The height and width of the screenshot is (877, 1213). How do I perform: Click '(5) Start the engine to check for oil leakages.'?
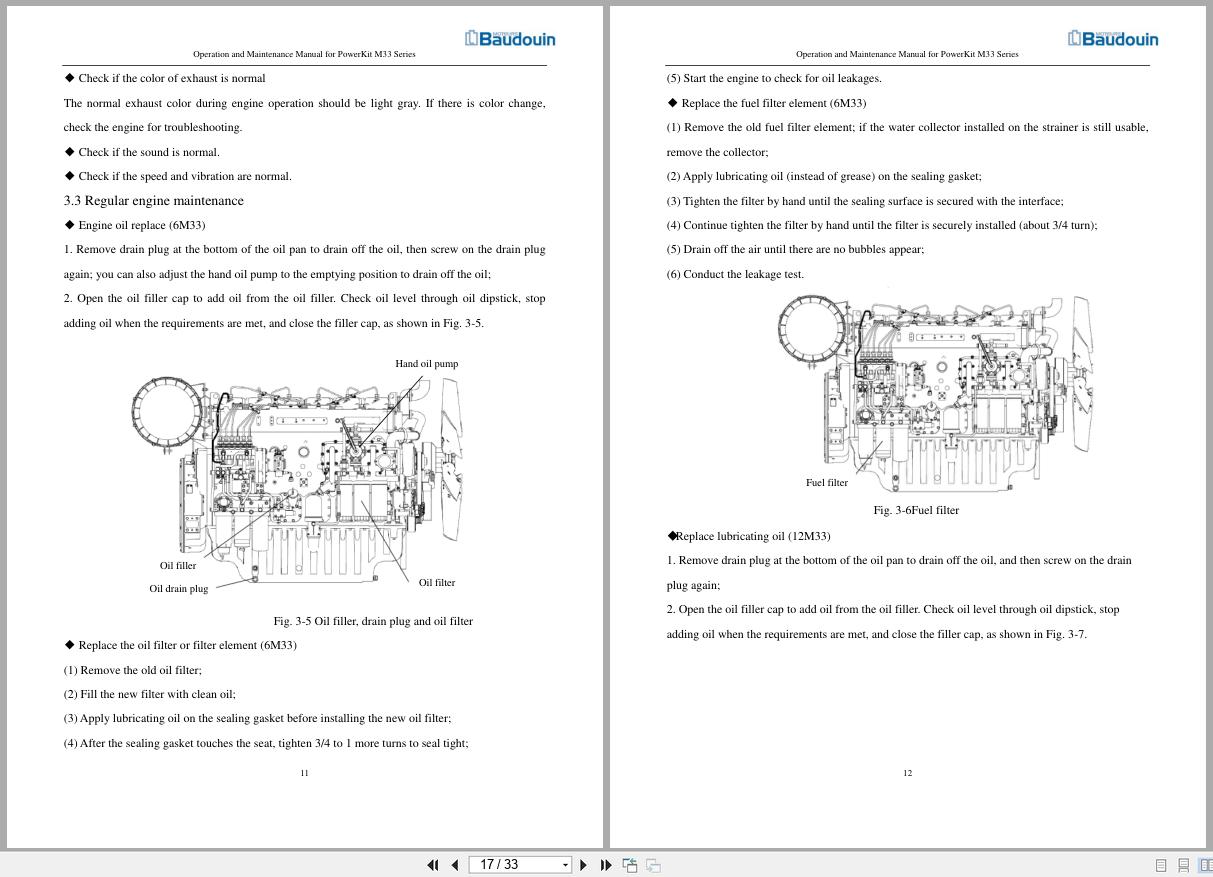[774, 78]
